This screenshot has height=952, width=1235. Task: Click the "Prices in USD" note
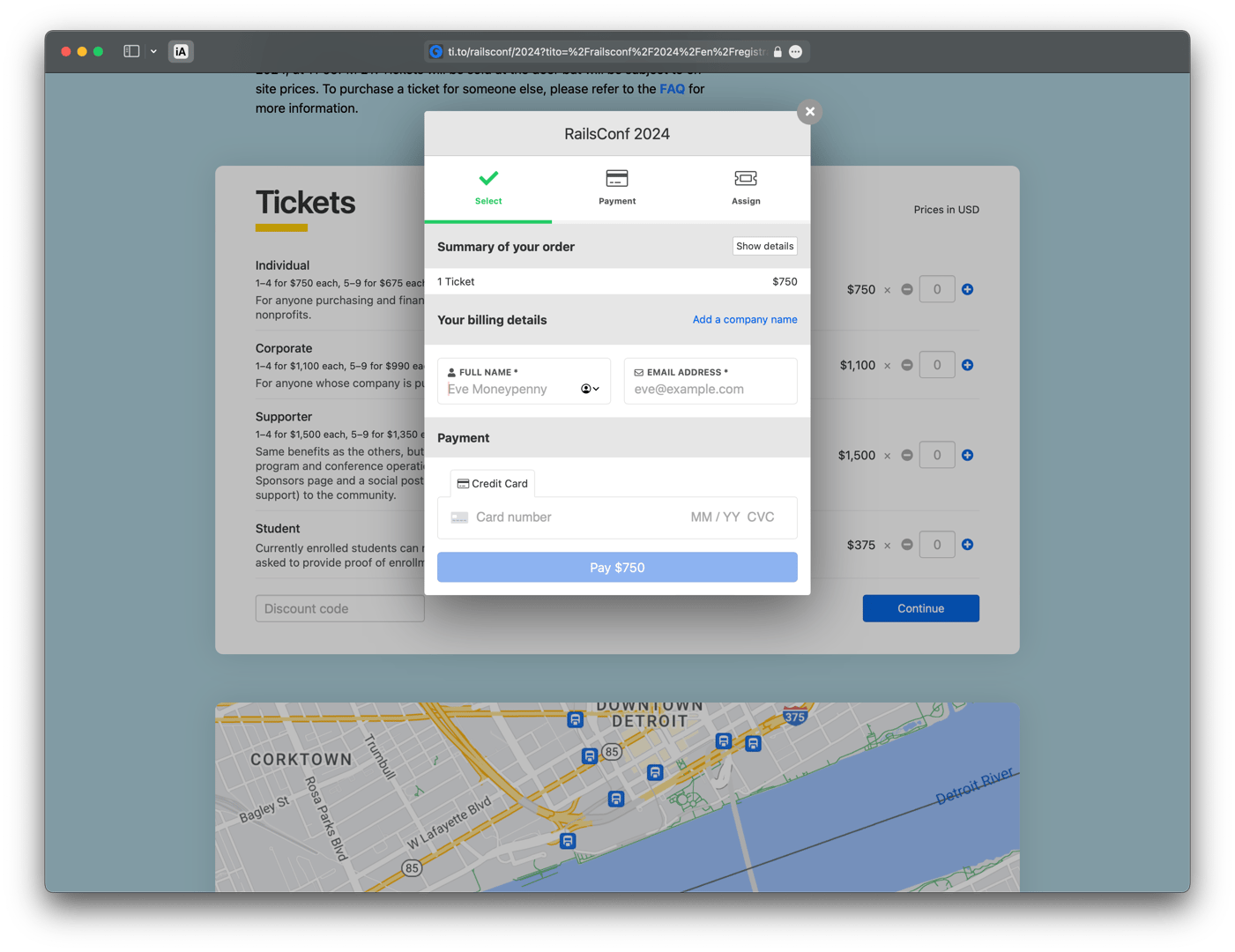point(947,210)
